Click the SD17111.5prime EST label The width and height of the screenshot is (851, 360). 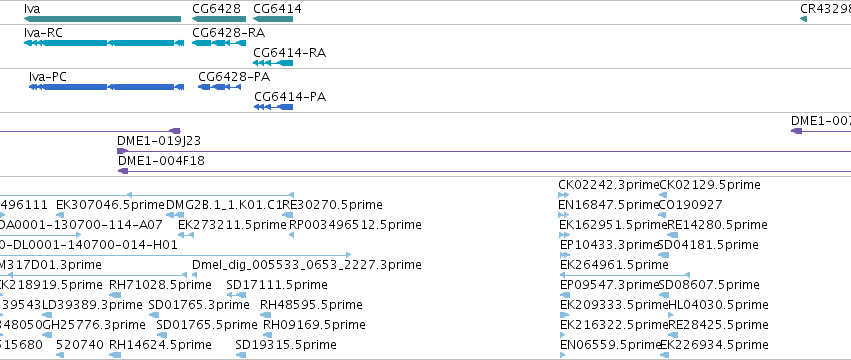(x=277, y=285)
